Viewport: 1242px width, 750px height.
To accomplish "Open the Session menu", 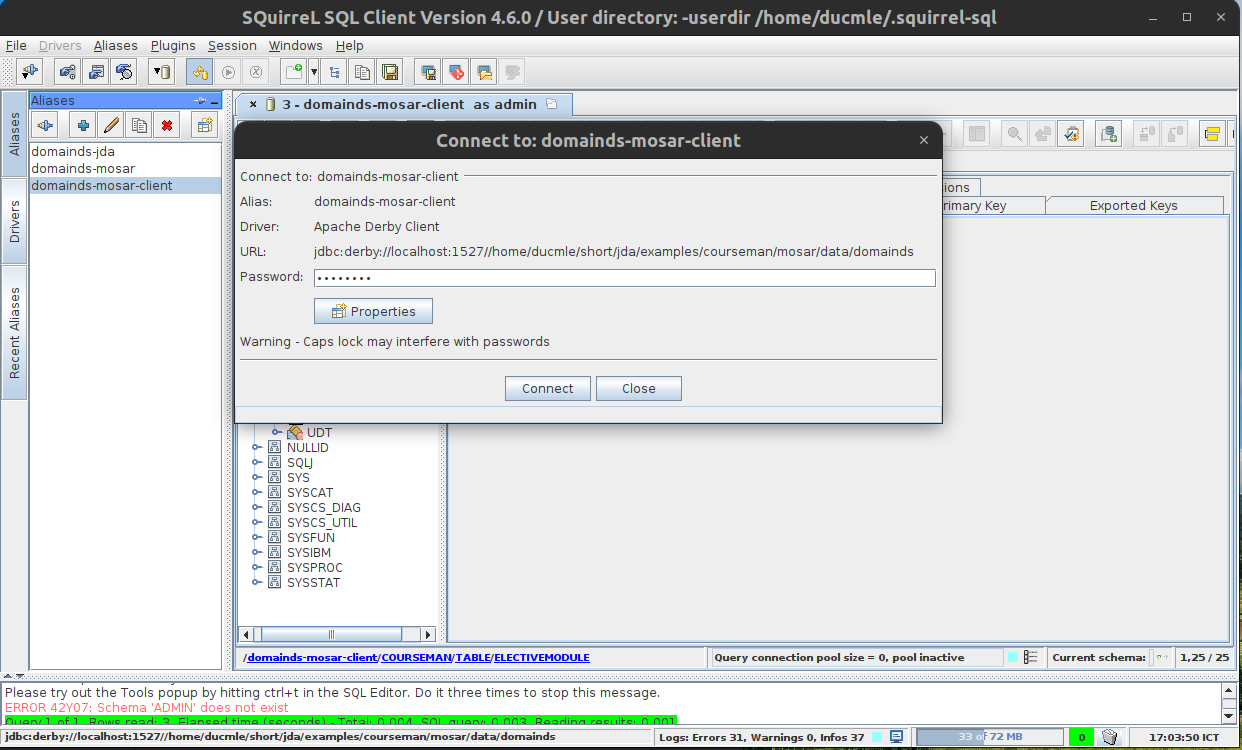I will click(x=232, y=46).
